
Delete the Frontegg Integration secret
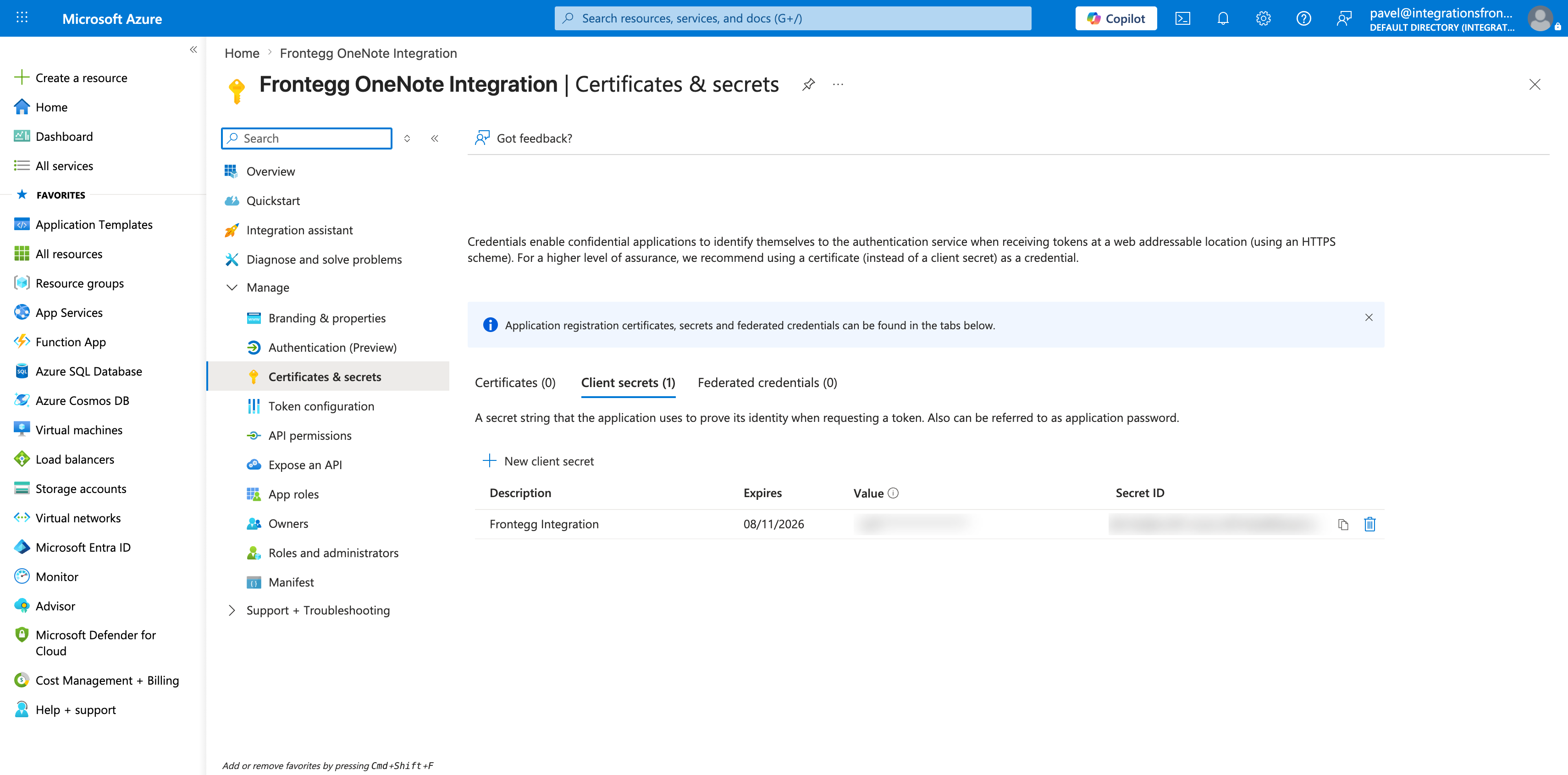click(1369, 524)
